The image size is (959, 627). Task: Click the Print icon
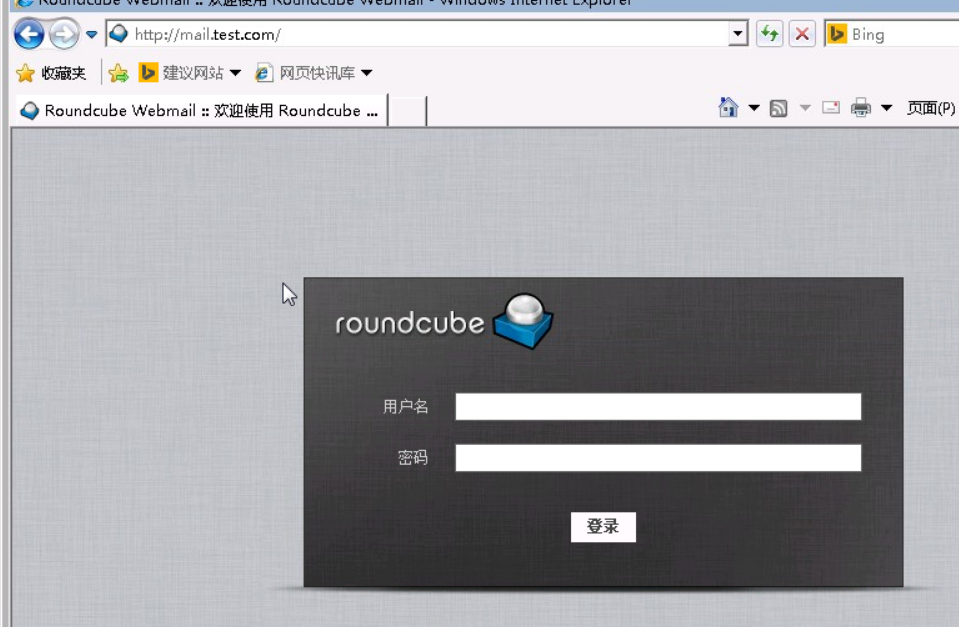(x=861, y=108)
